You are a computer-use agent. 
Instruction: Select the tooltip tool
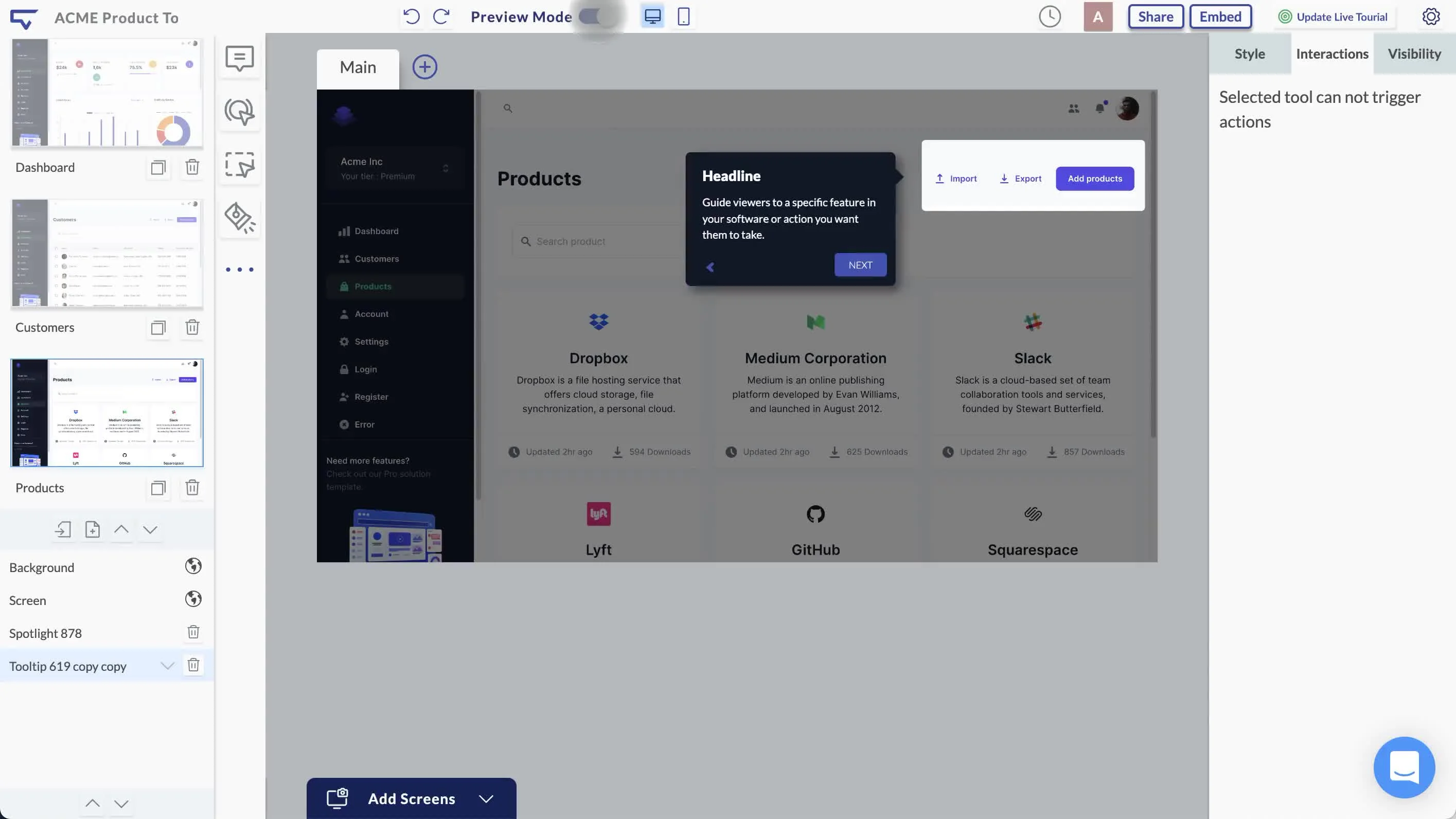click(x=240, y=58)
